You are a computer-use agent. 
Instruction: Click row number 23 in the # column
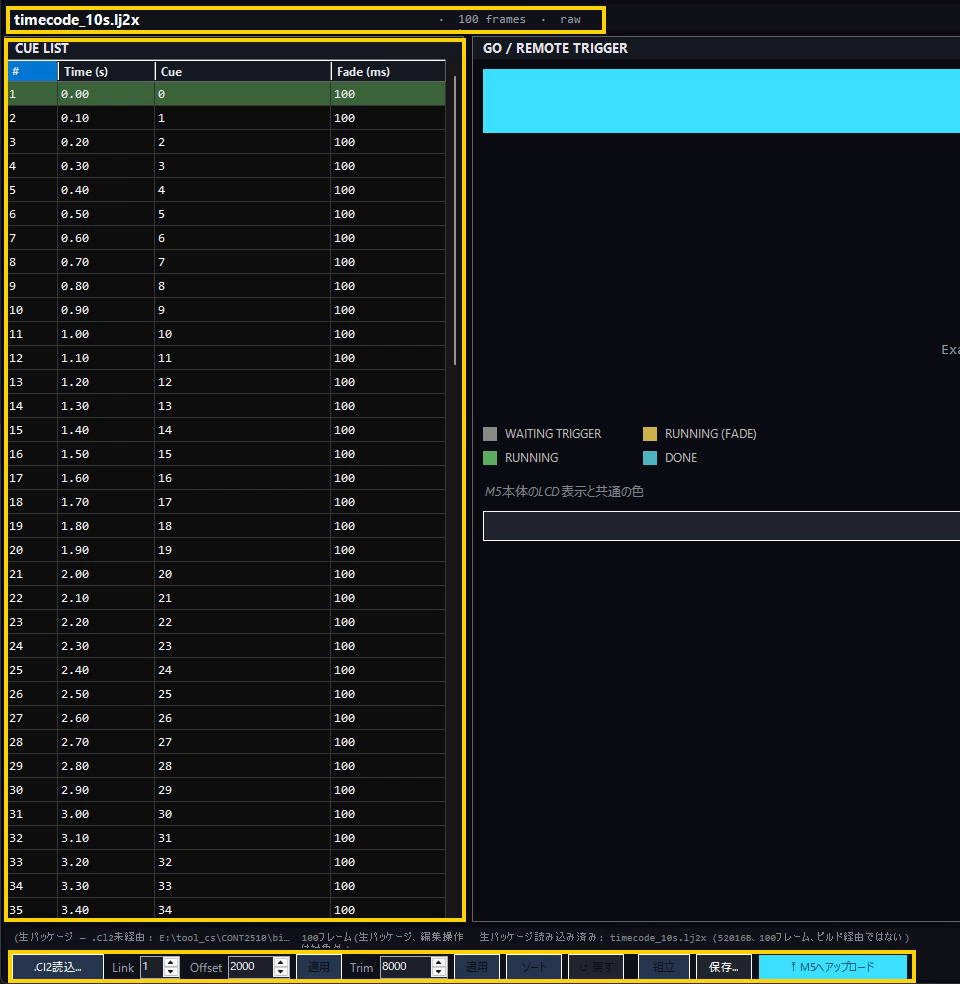[33, 622]
